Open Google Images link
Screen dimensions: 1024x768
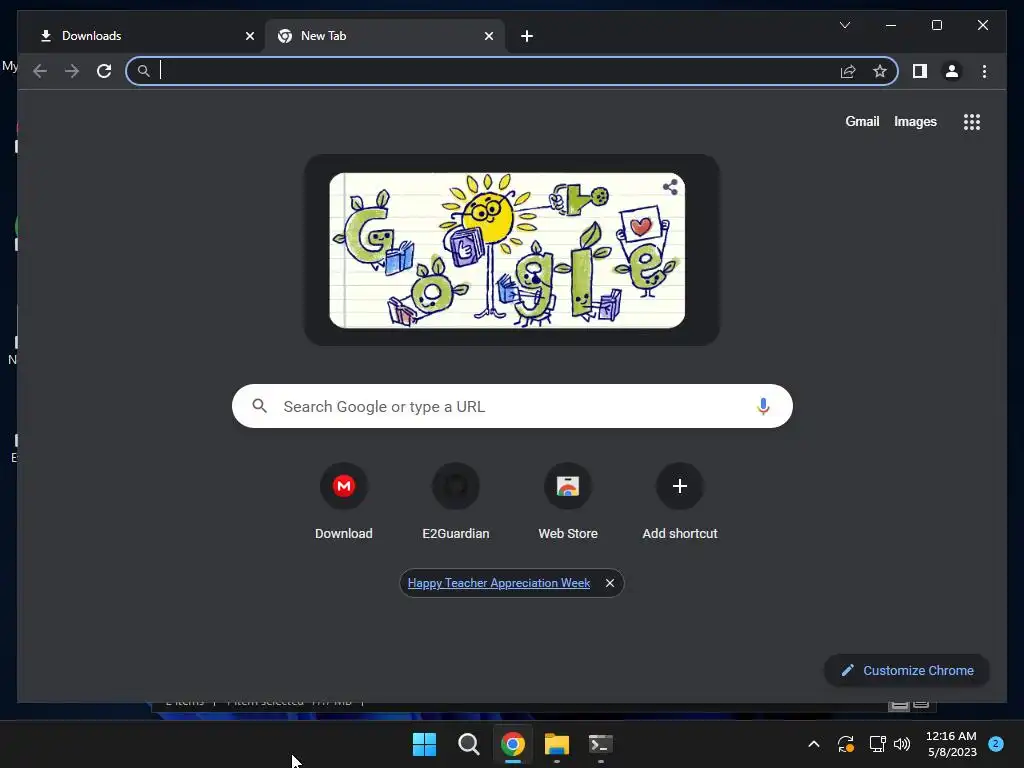point(915,121)
